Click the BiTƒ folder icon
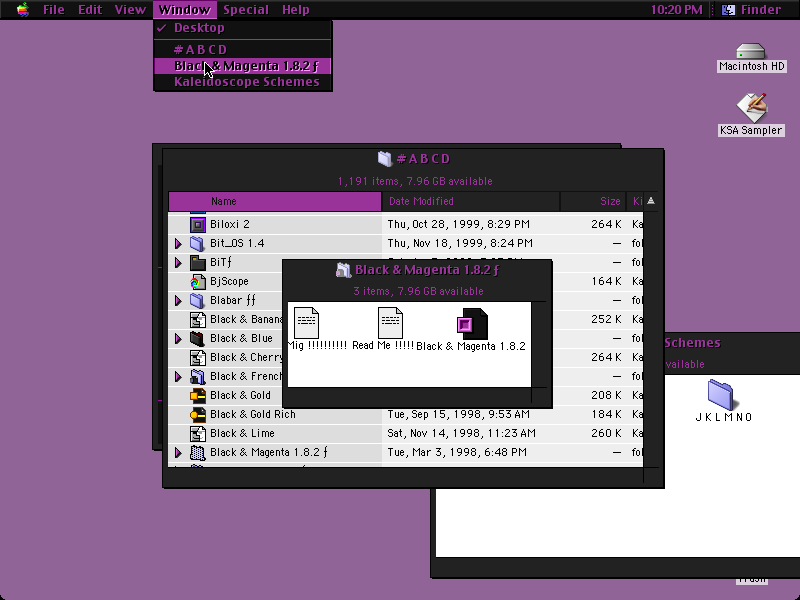 (x=197, y=262)
